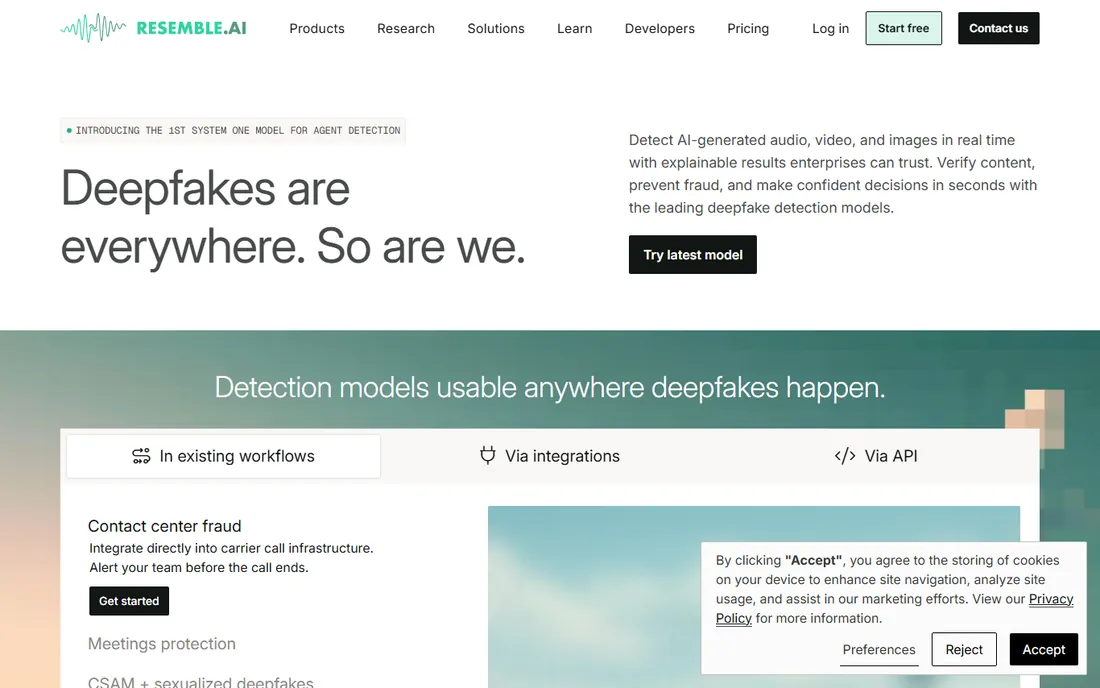Viewport: 1100px width, 688px height.
Task: Switch to the Via API tab
Action: (876, 456)
